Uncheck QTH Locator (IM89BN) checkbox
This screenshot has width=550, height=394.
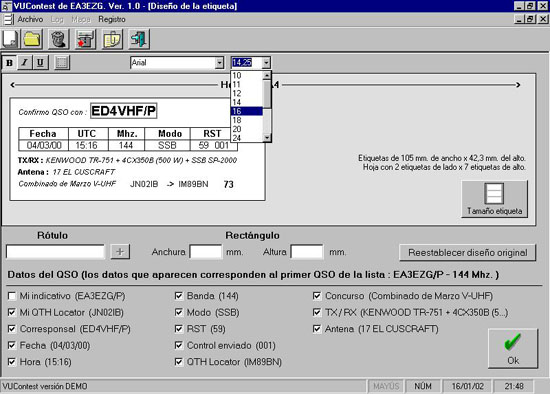pyautogui.click(x=179, y=362)
